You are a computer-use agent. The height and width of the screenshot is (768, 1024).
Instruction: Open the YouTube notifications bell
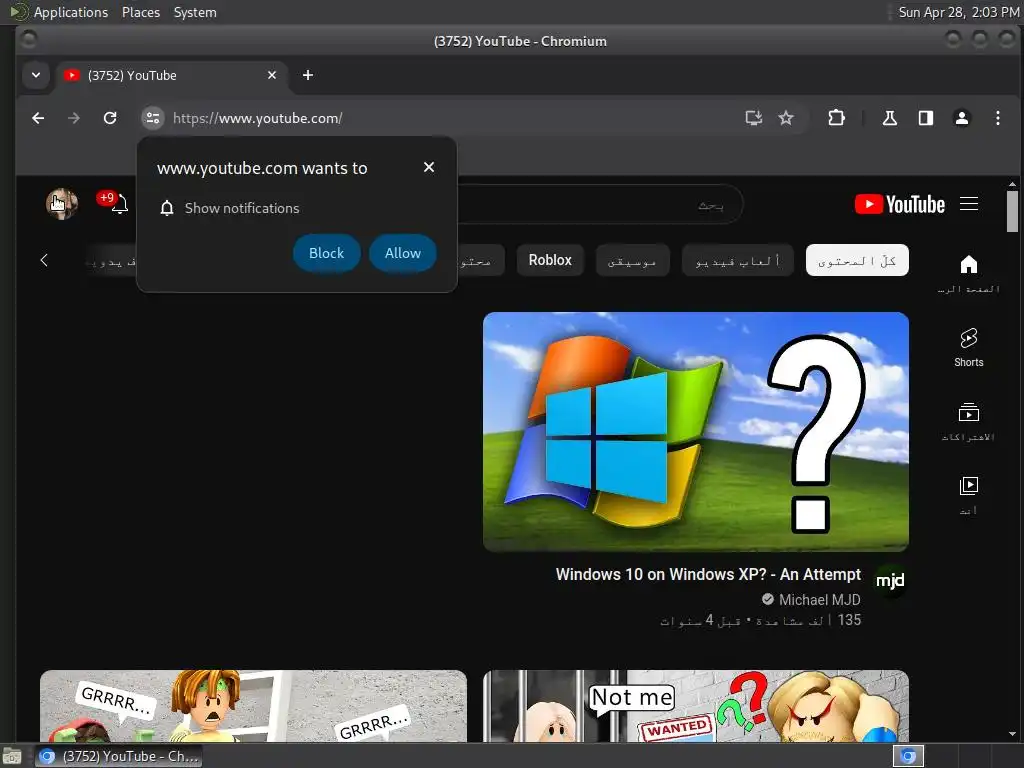click(x=119, y=204)
